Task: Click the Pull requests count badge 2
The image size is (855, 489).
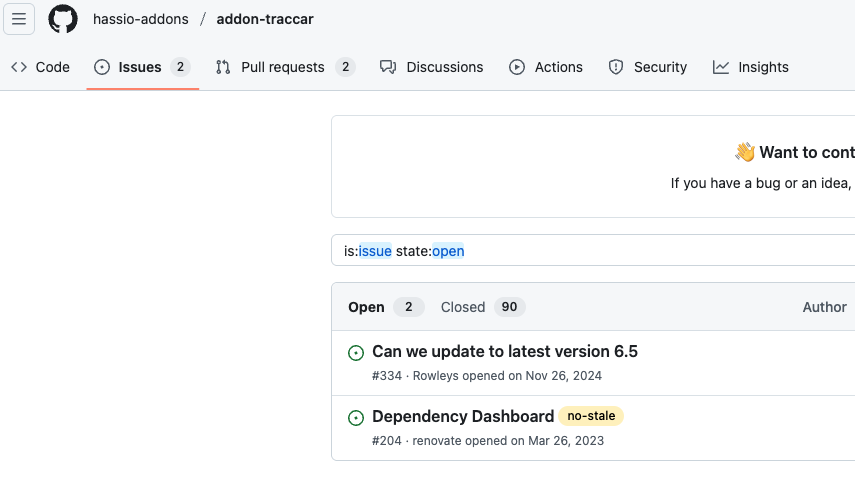Action: tap(345, 67)
